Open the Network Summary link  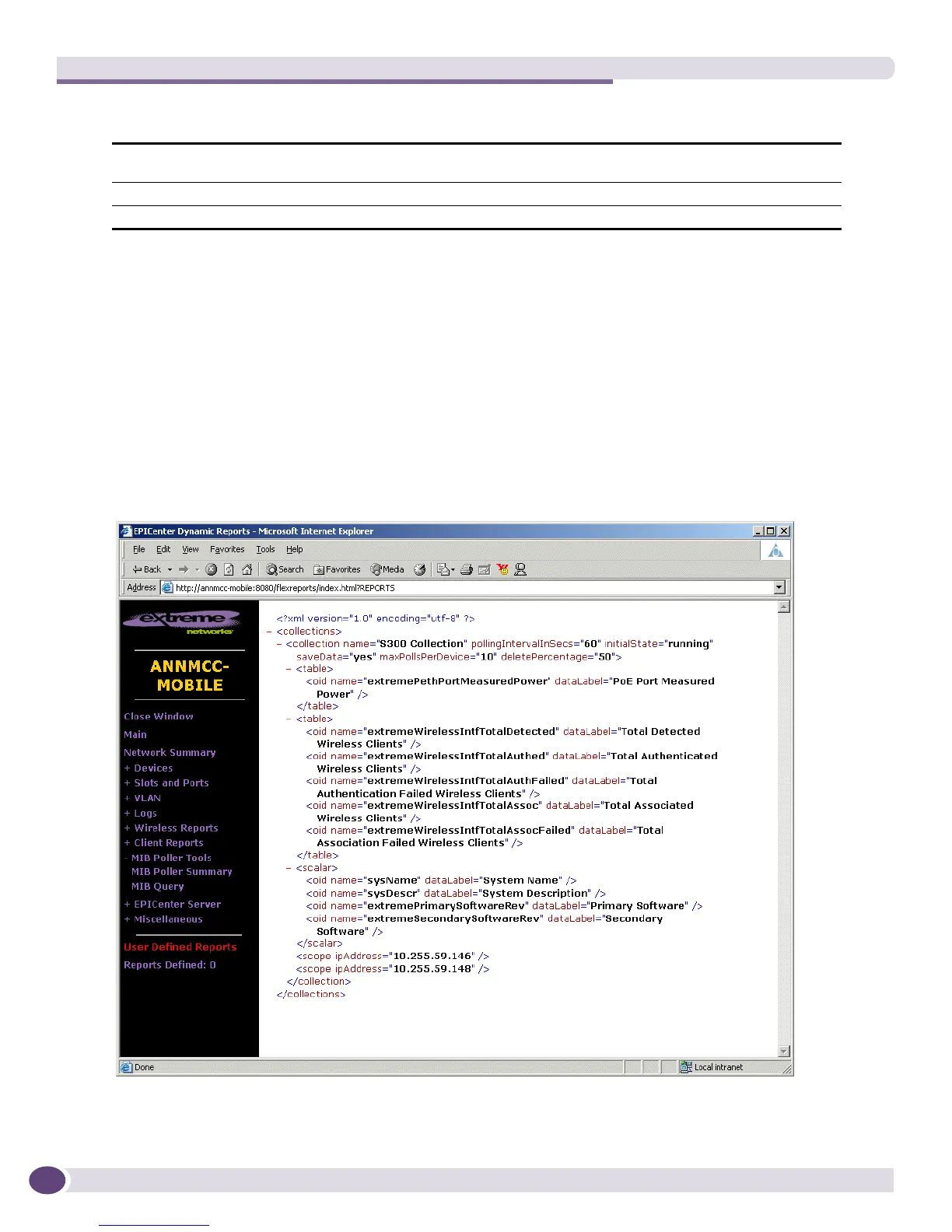pos(170,752)
